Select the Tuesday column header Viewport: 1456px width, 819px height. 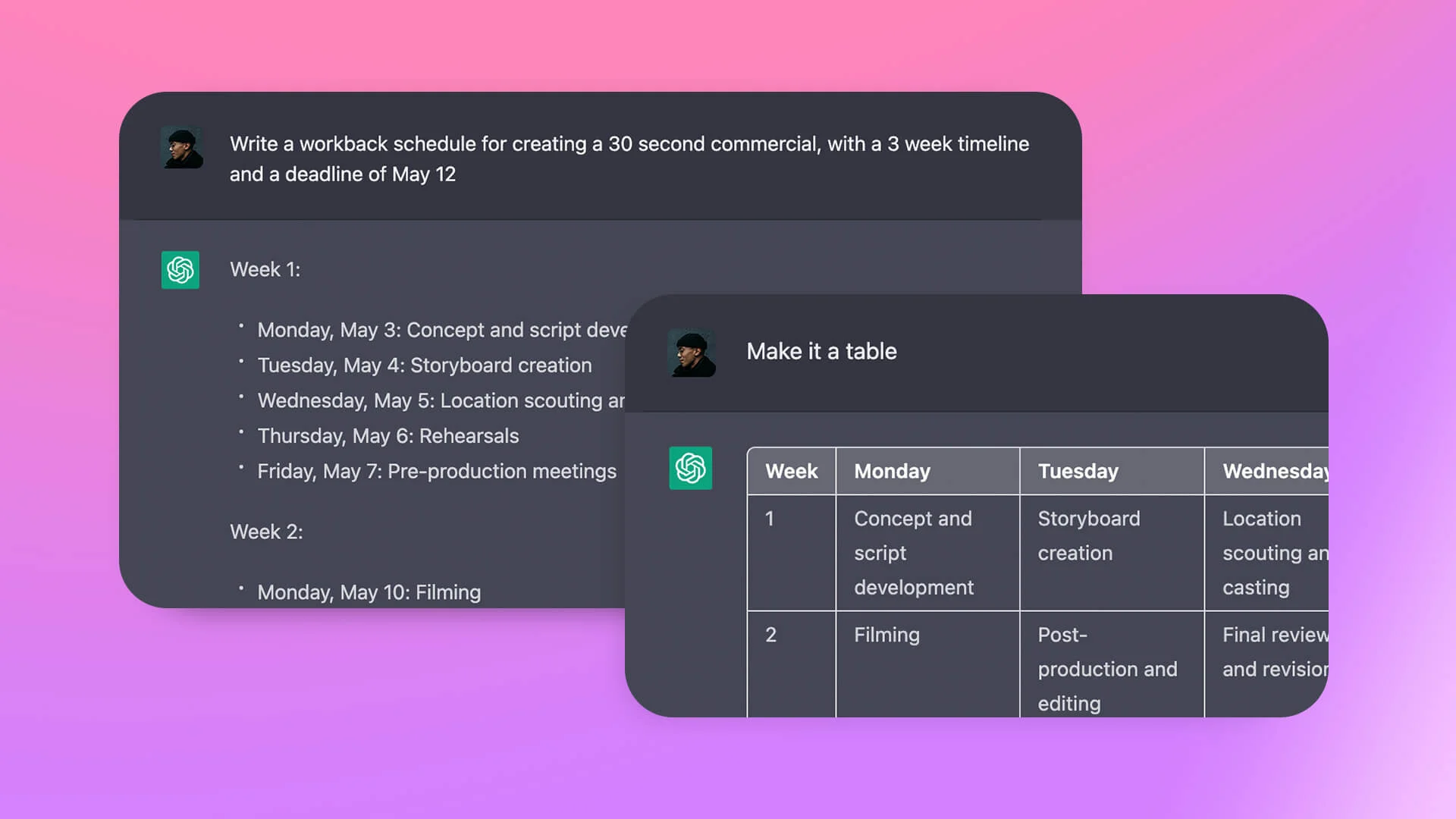pyautogui.click(x=1078, y=471)
